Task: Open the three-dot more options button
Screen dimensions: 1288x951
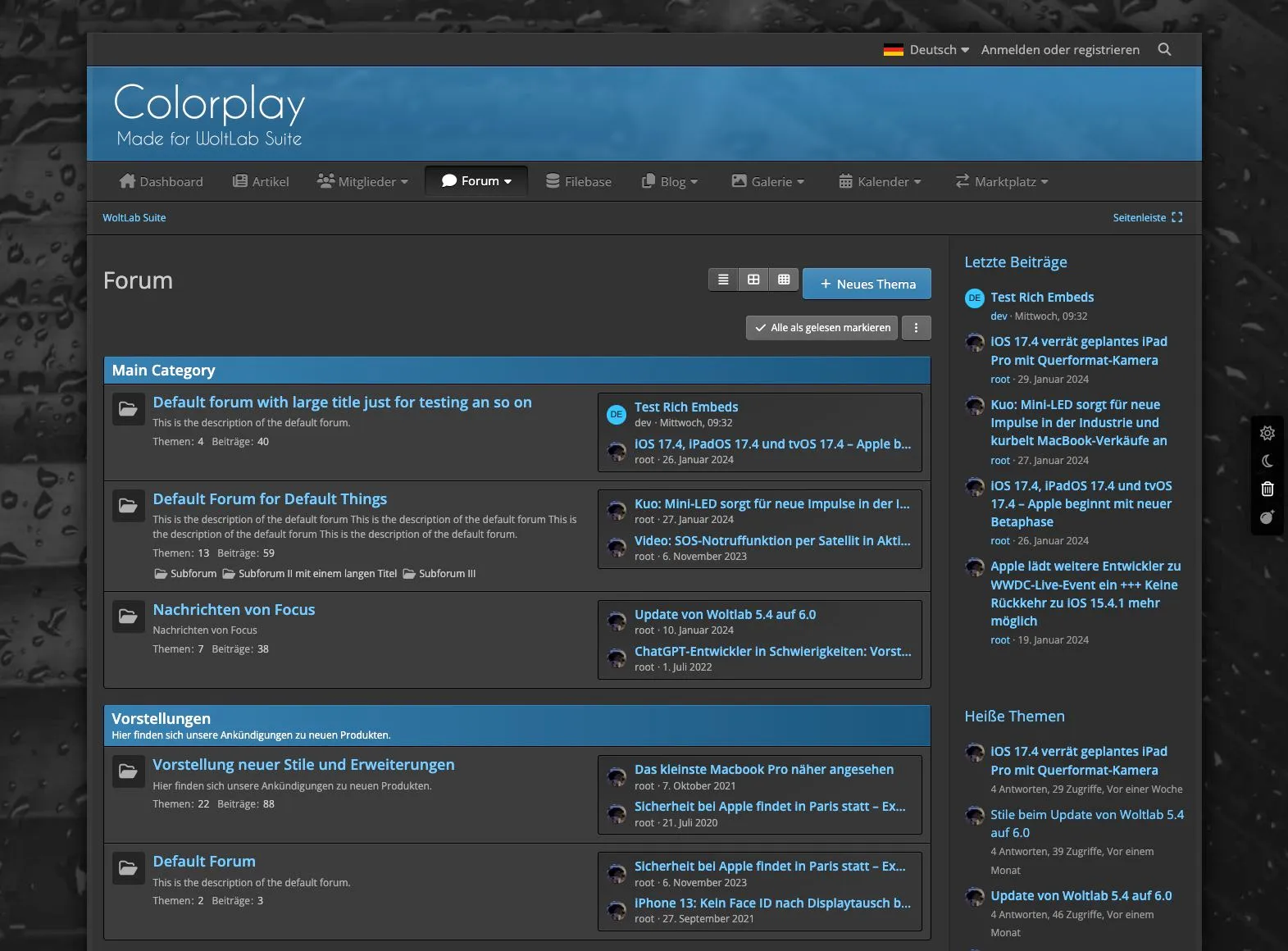Action: pyautogui.click(x=916, y=328)
